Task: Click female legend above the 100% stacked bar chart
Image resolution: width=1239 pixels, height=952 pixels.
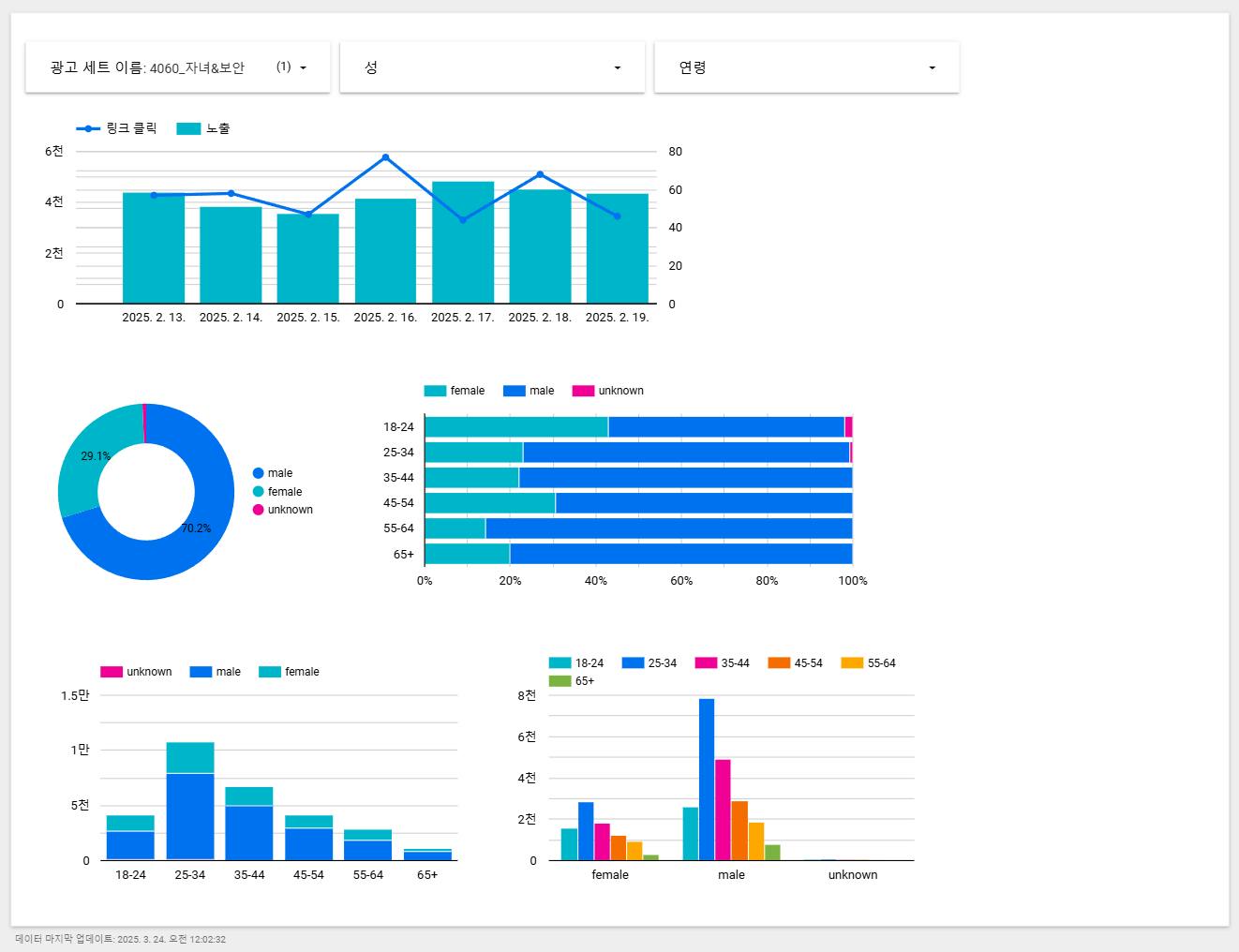Action: click(x=455, y=391)
